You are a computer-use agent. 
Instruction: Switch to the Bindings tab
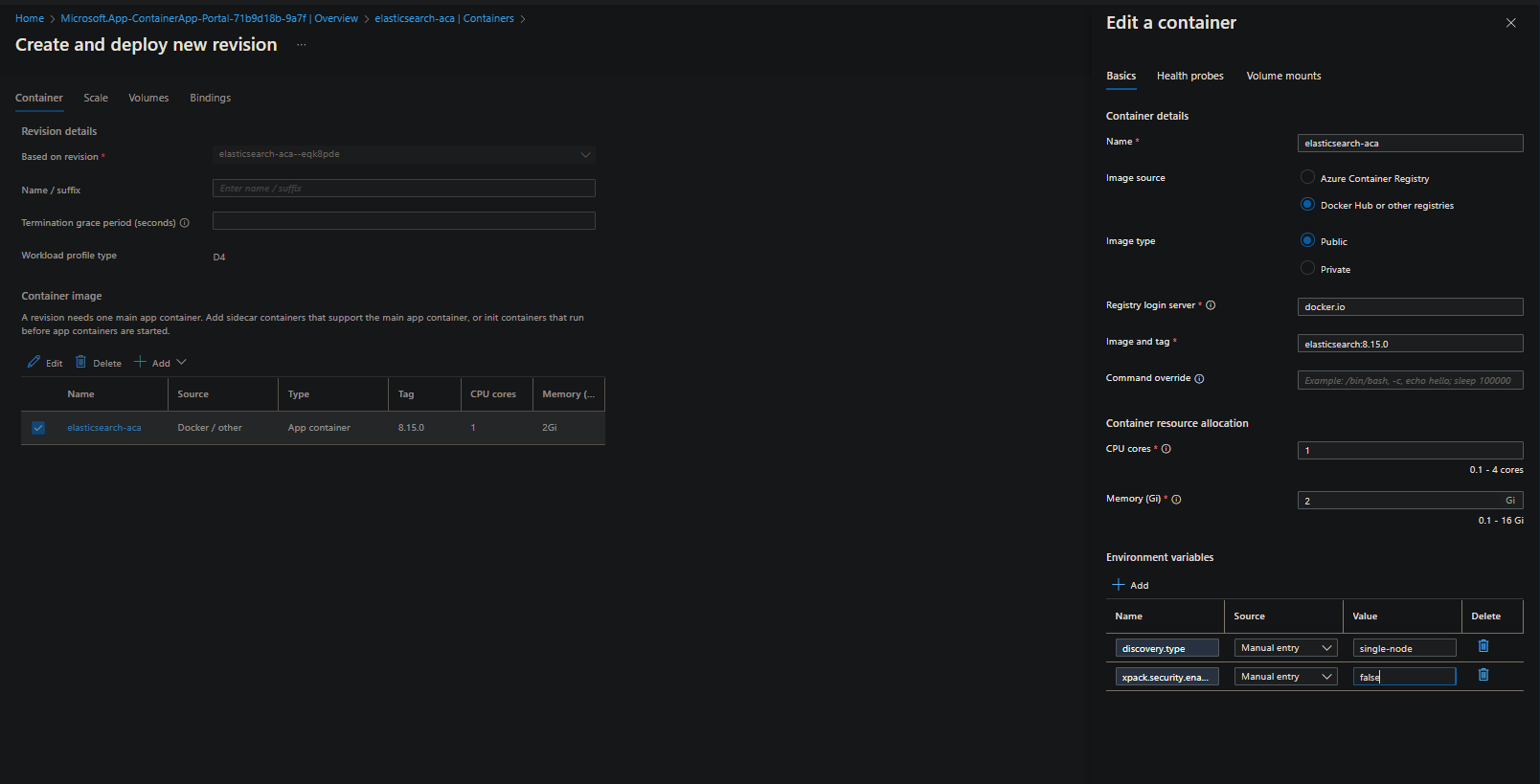(210, 98)
